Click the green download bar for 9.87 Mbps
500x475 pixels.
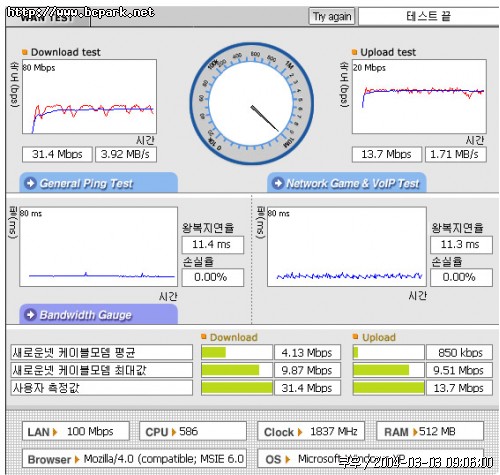tap(230, 370)
